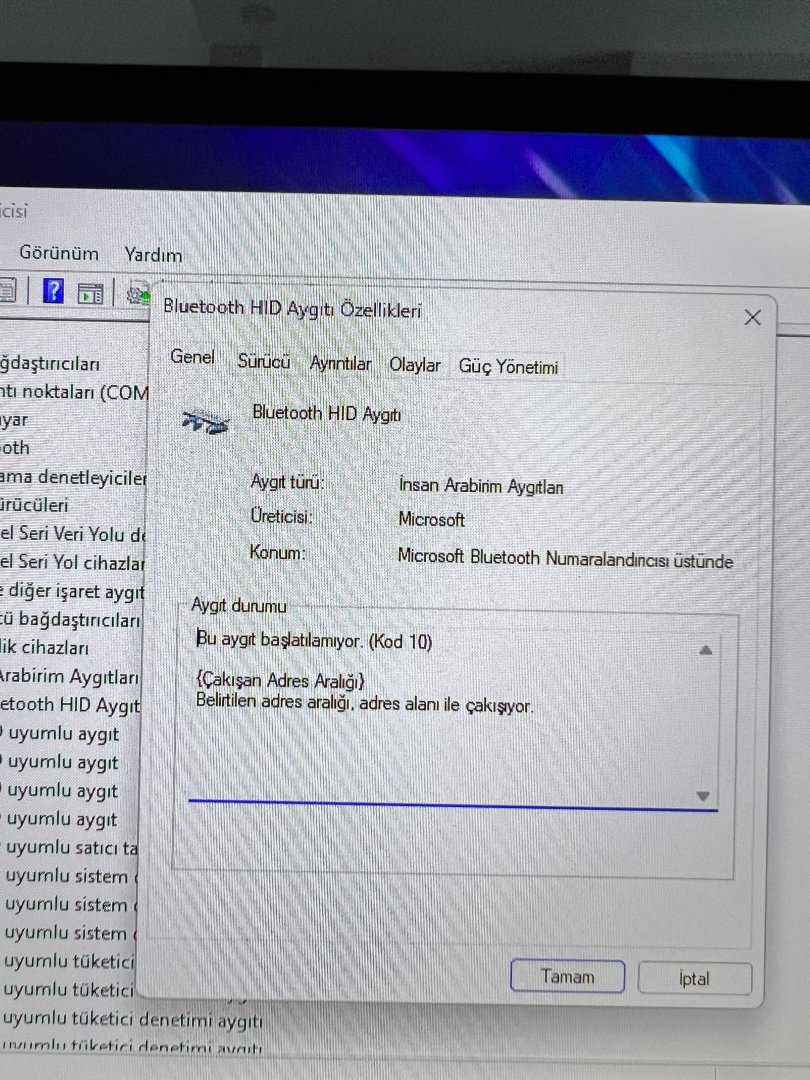This screenshot has height=1080, width=810.
Task: Click the blue help question mark toolbar icon
Action: point(53,291)
